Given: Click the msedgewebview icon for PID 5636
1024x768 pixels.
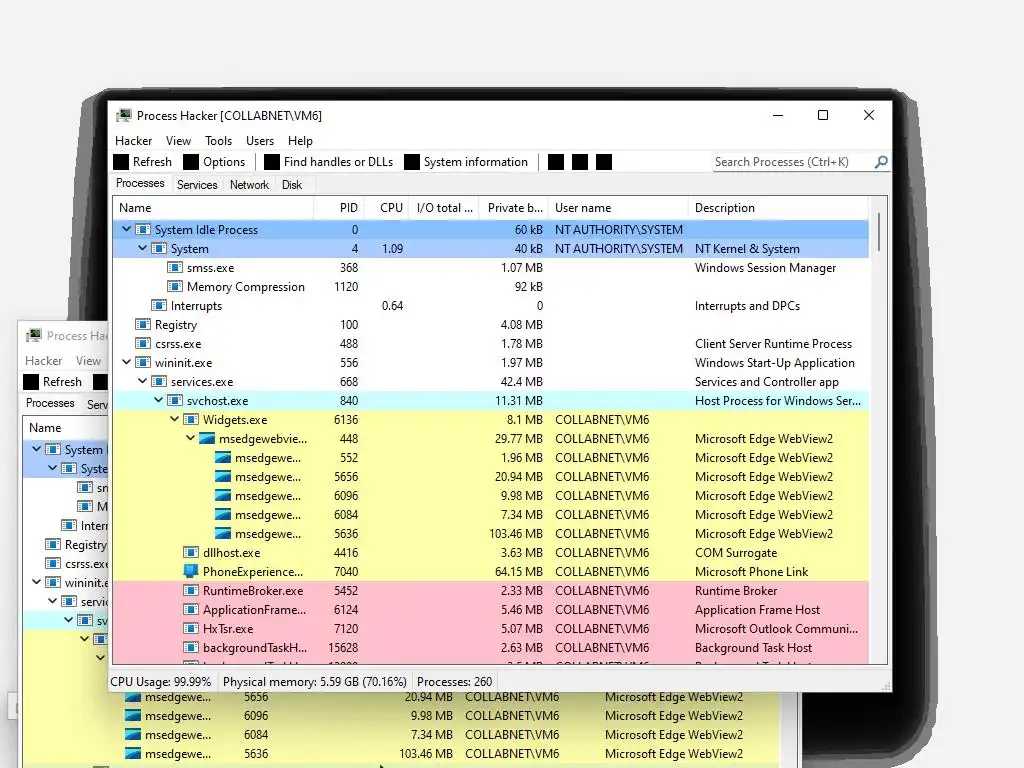Looking at the screenshot, I should coord(223,534).
